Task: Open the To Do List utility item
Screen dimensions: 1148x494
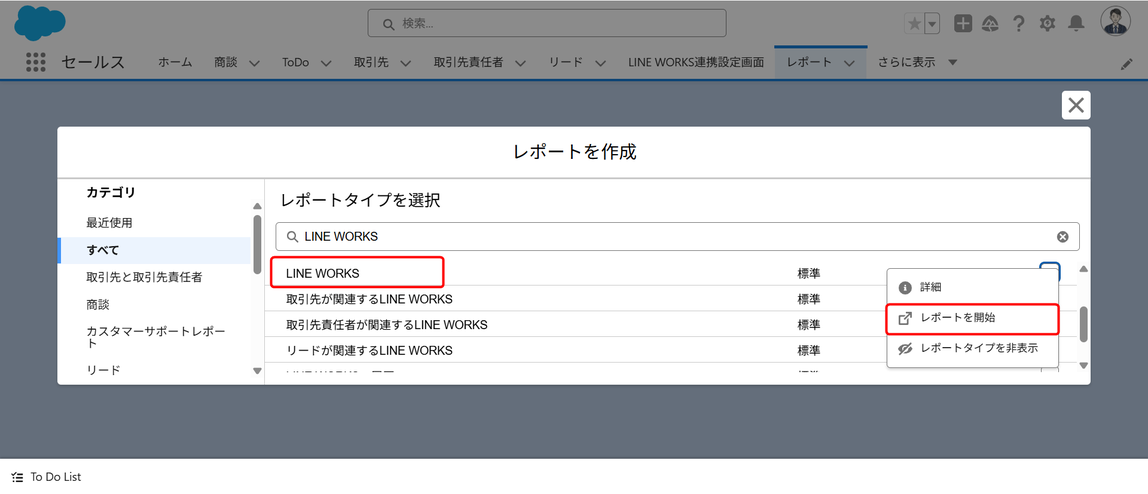Action: (x=47, y=477)
